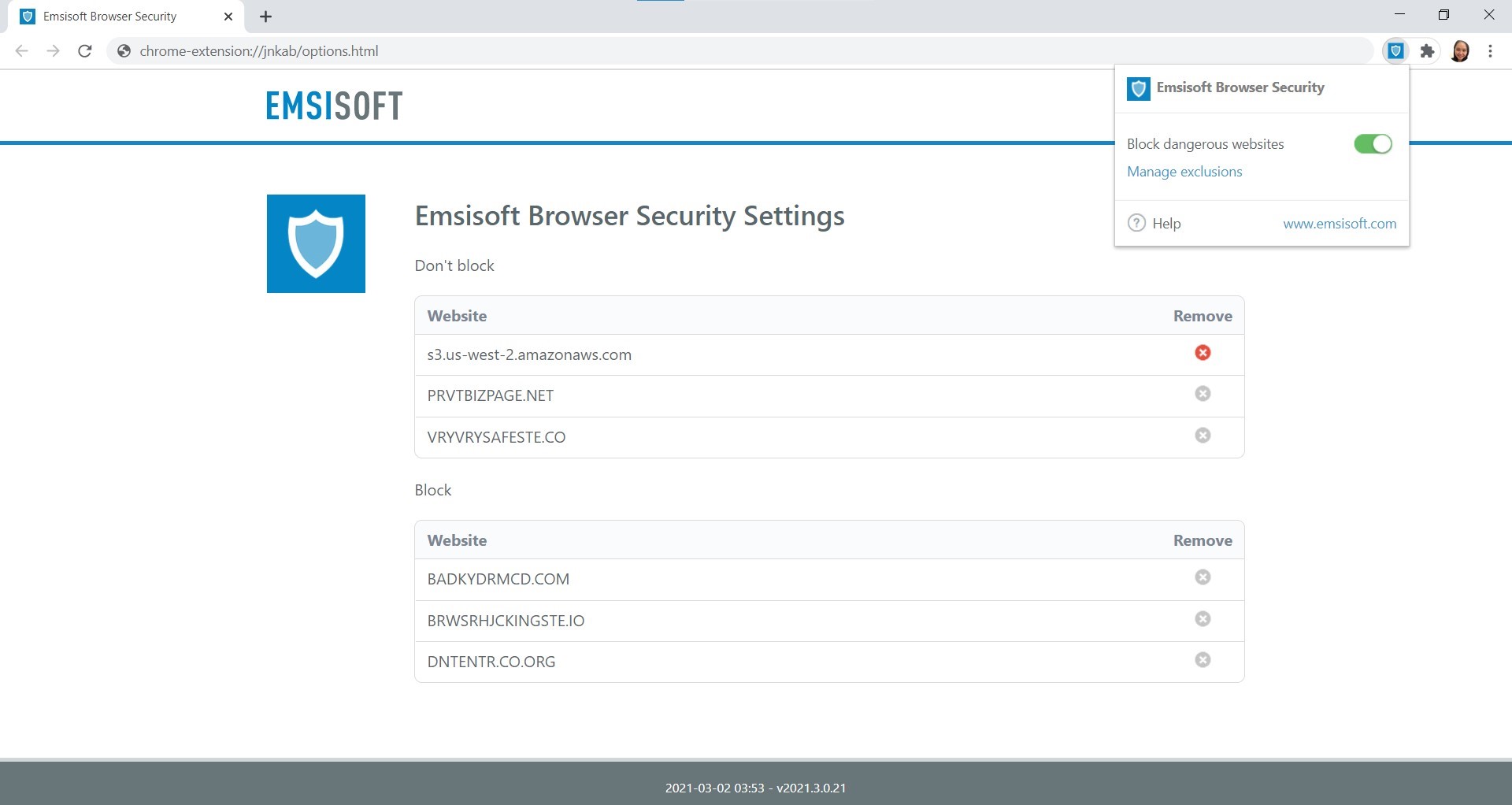The height and width of the screenshot is (805, 1512).
Task: Click the back navigation arrow
Action: click(x=21, y=50)
